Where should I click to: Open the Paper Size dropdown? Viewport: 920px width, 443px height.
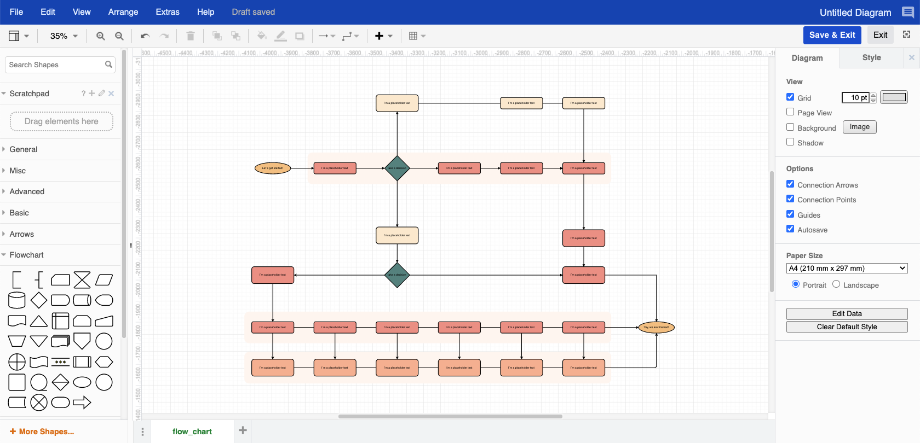pyautogui.click(x=846, y=268)
